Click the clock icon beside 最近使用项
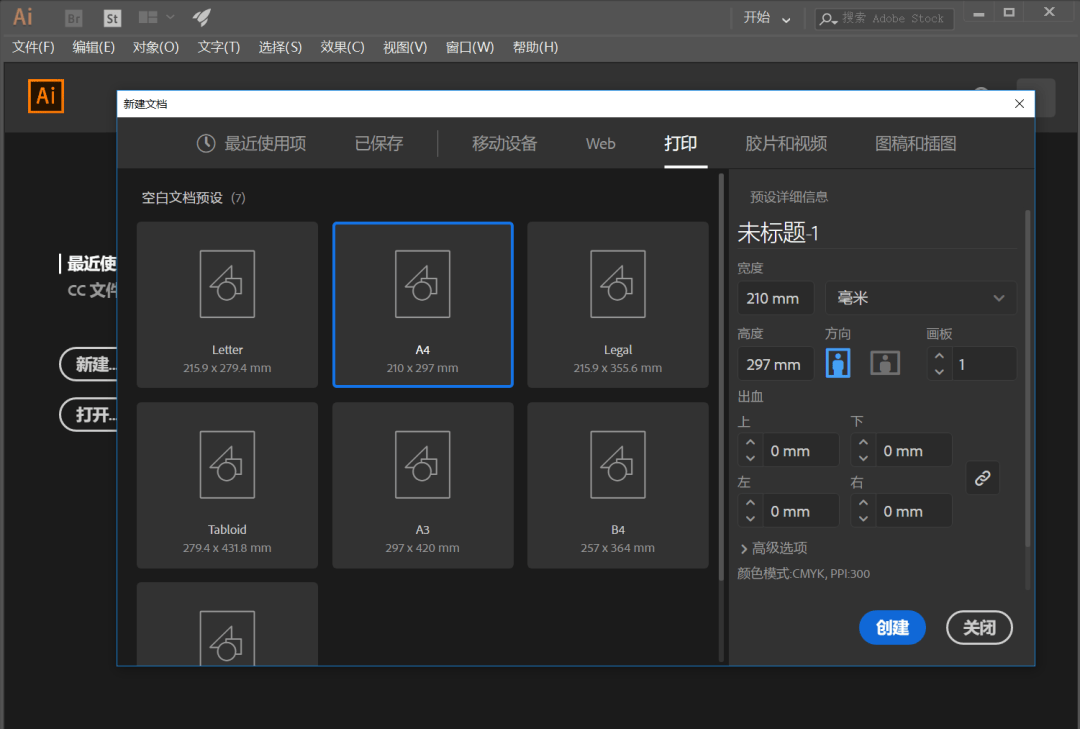 tap(205, 143)
